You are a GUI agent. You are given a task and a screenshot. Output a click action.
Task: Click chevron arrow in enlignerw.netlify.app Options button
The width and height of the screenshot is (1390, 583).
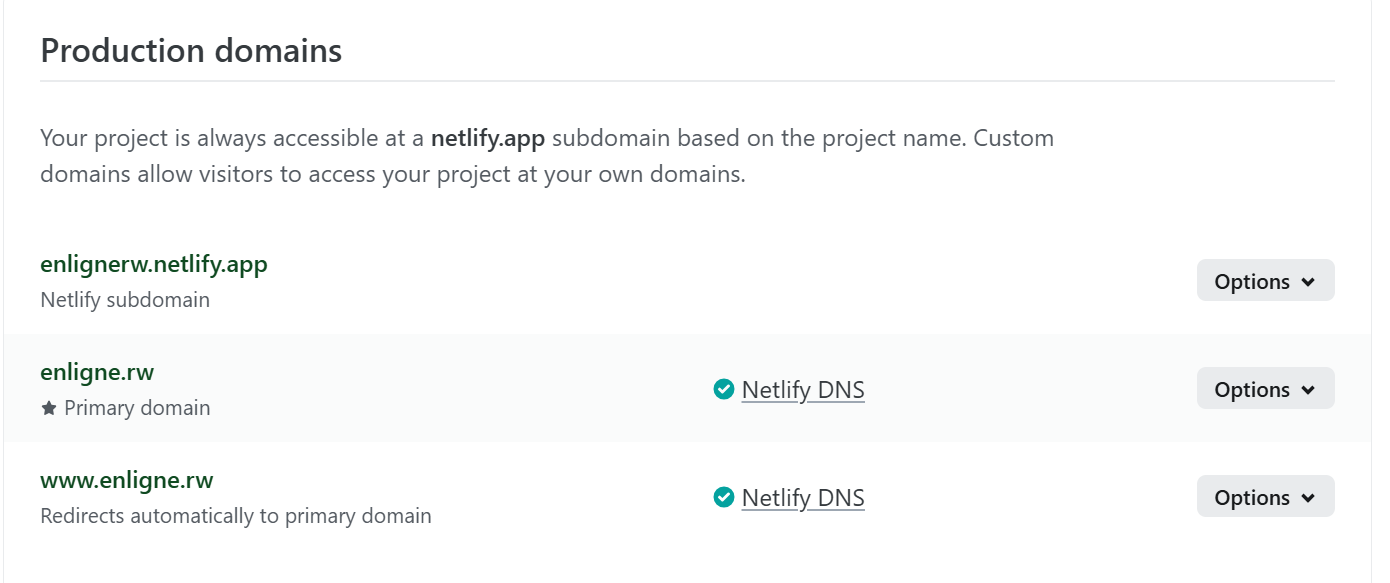(1308, 282)
